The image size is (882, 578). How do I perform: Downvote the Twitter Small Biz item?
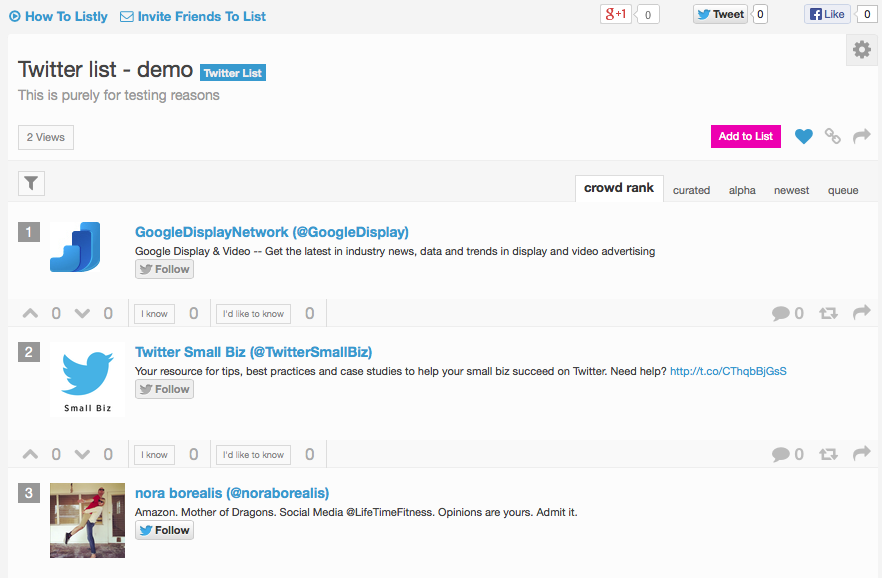click(x=83, y=454)
